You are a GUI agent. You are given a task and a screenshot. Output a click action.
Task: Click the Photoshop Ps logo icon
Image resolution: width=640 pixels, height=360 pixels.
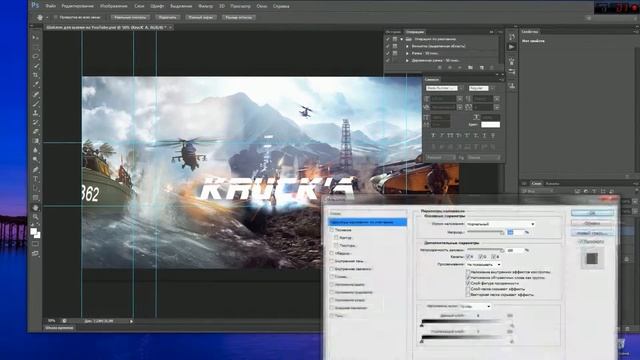pyautogui.click(x=35, y=5)
